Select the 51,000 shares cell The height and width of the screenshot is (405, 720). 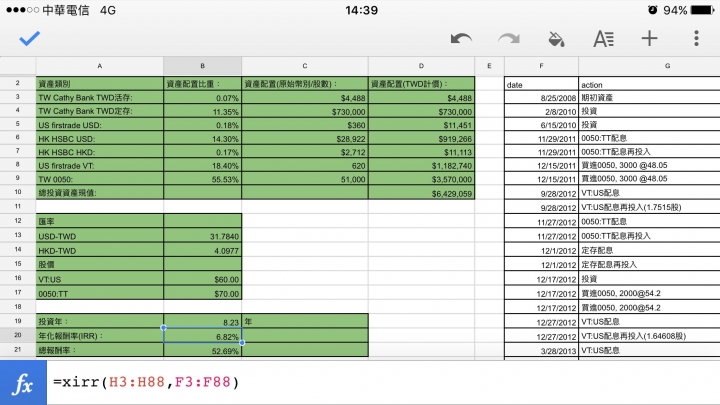coord(305,179)
